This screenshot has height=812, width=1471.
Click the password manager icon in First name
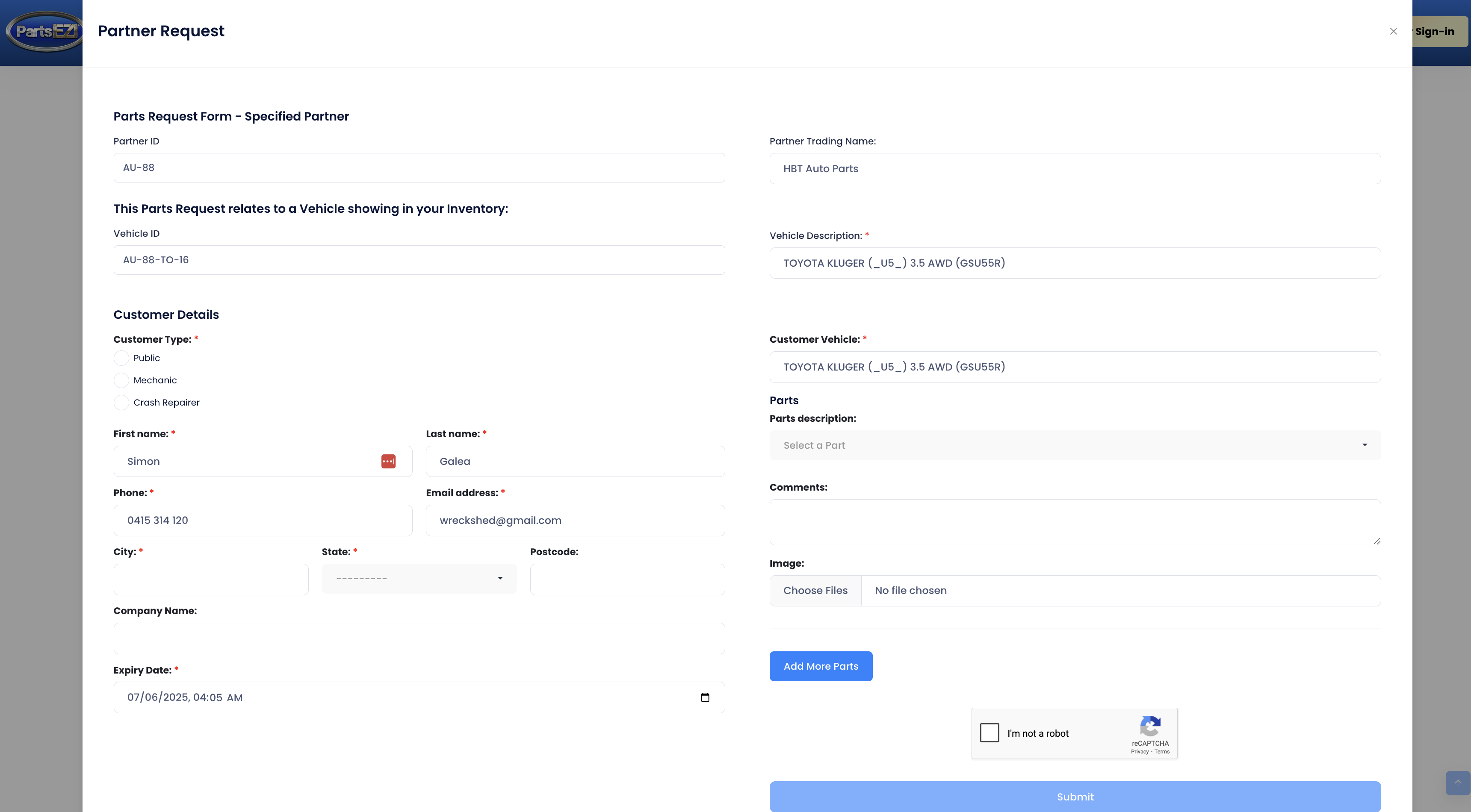pos(388,461)
